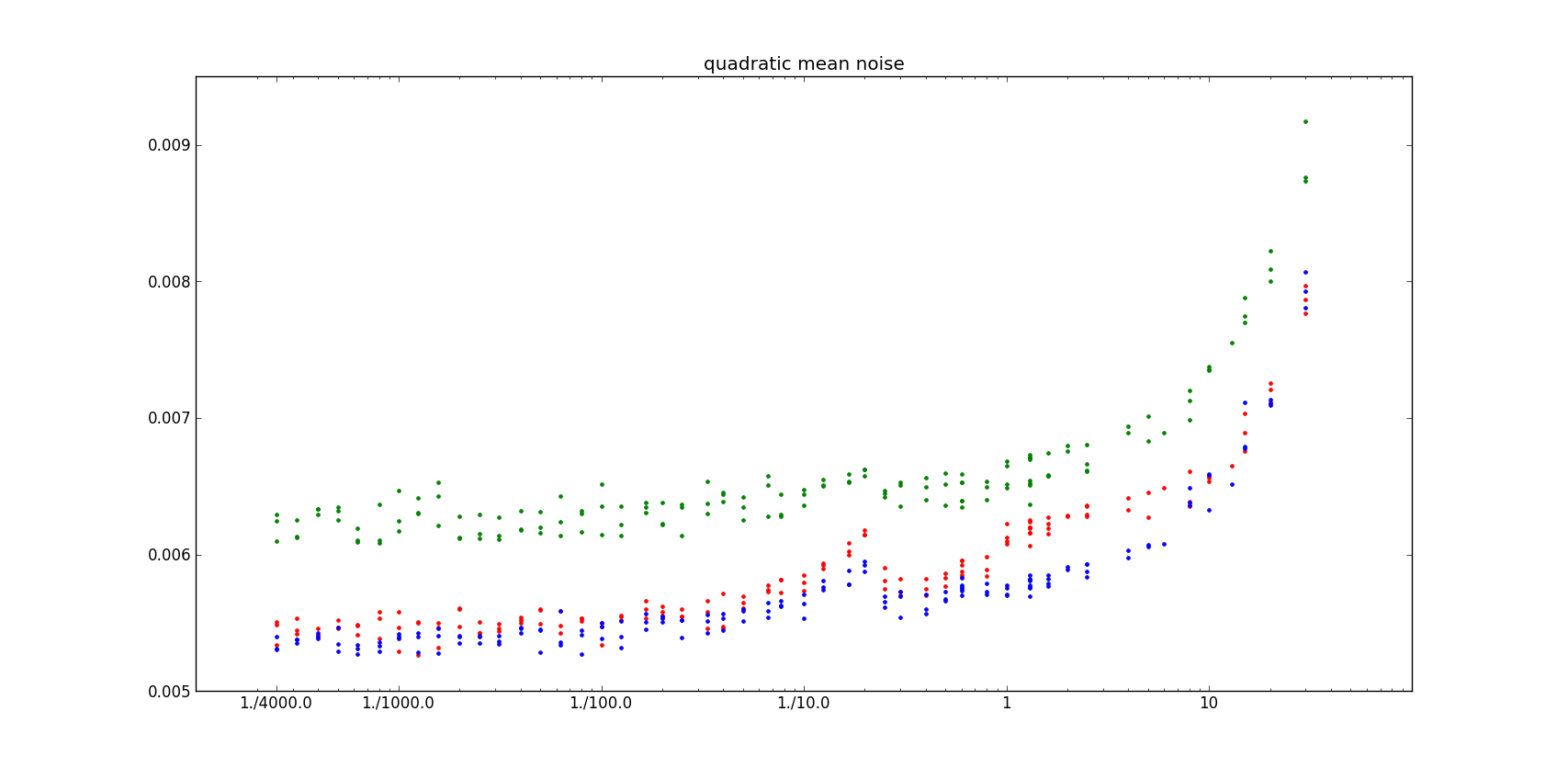1568x768 pixels.
Task: Click the highest green data point
Action: [x=1305, y=121]
